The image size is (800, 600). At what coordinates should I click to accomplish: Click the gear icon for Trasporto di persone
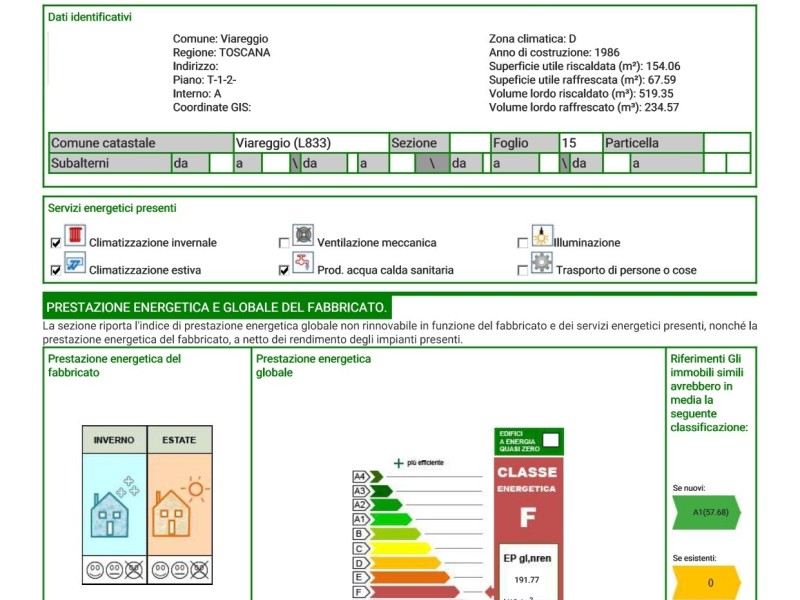pos(541,264)
